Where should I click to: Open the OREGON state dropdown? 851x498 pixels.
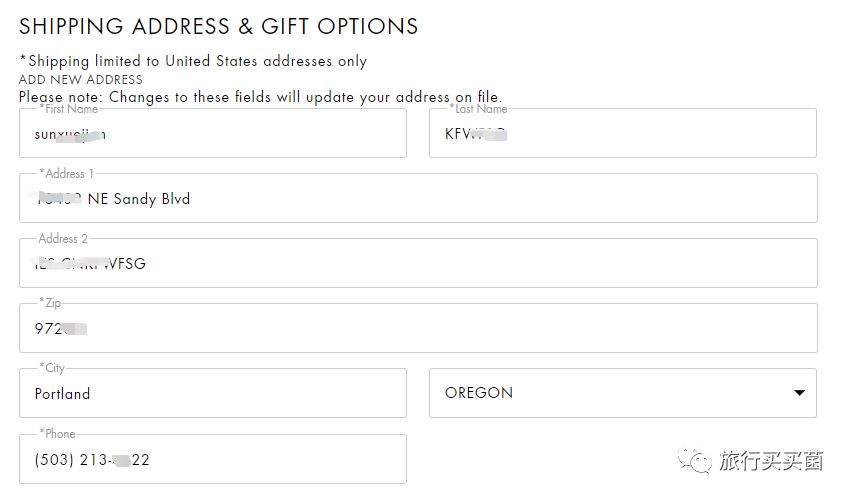(x=622, y=393)
